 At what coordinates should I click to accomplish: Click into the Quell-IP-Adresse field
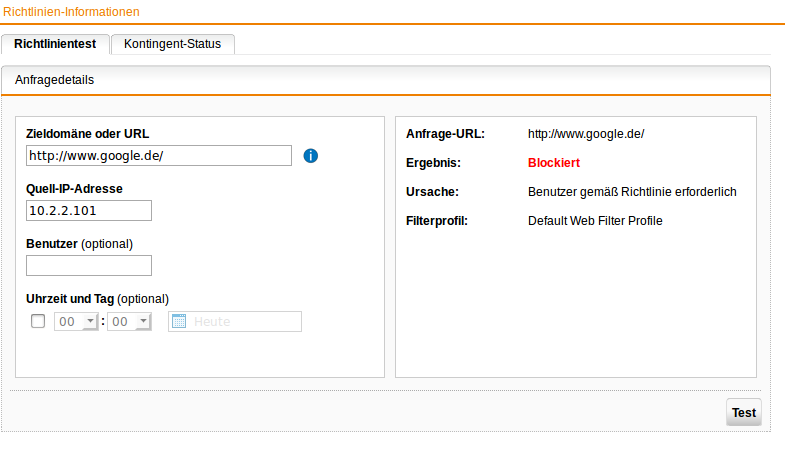[x=89, y=211]
